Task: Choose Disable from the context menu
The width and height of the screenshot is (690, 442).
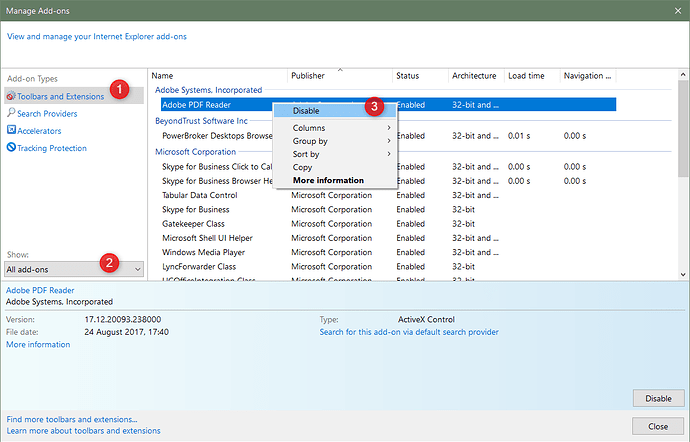Action: [x=307, y=110]
